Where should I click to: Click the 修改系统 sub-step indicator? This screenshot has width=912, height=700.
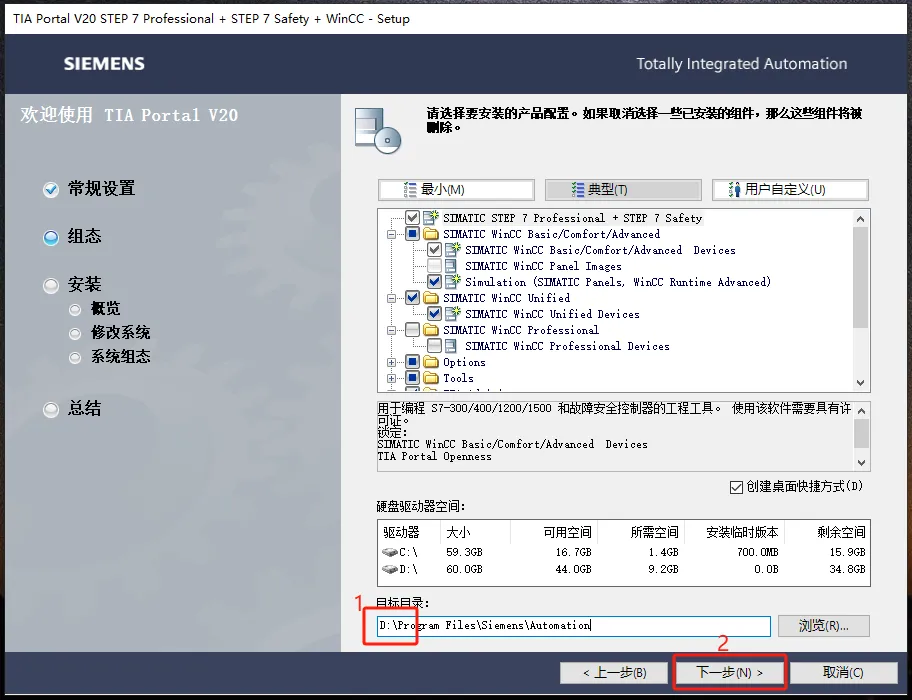[x=75, y=333]
